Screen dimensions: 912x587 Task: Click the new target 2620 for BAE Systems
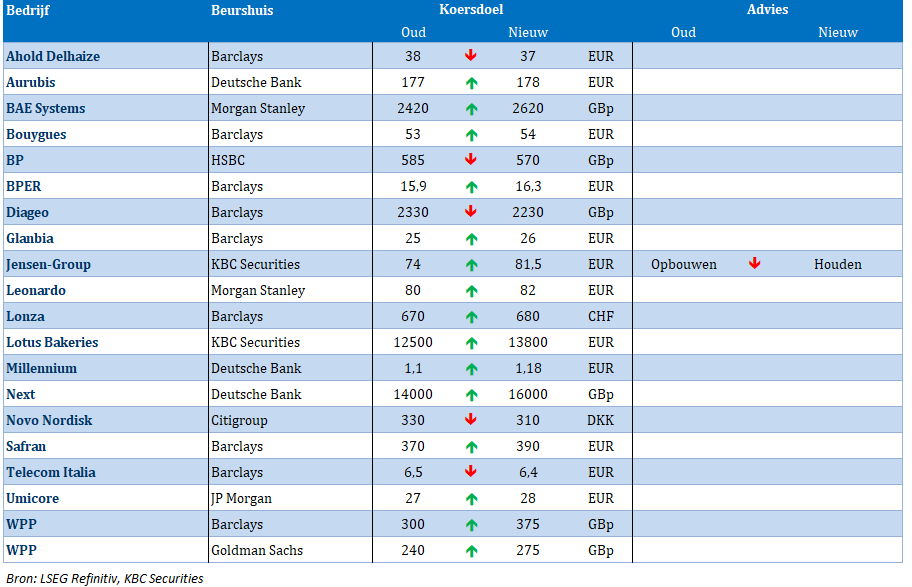tap(528, 109)
